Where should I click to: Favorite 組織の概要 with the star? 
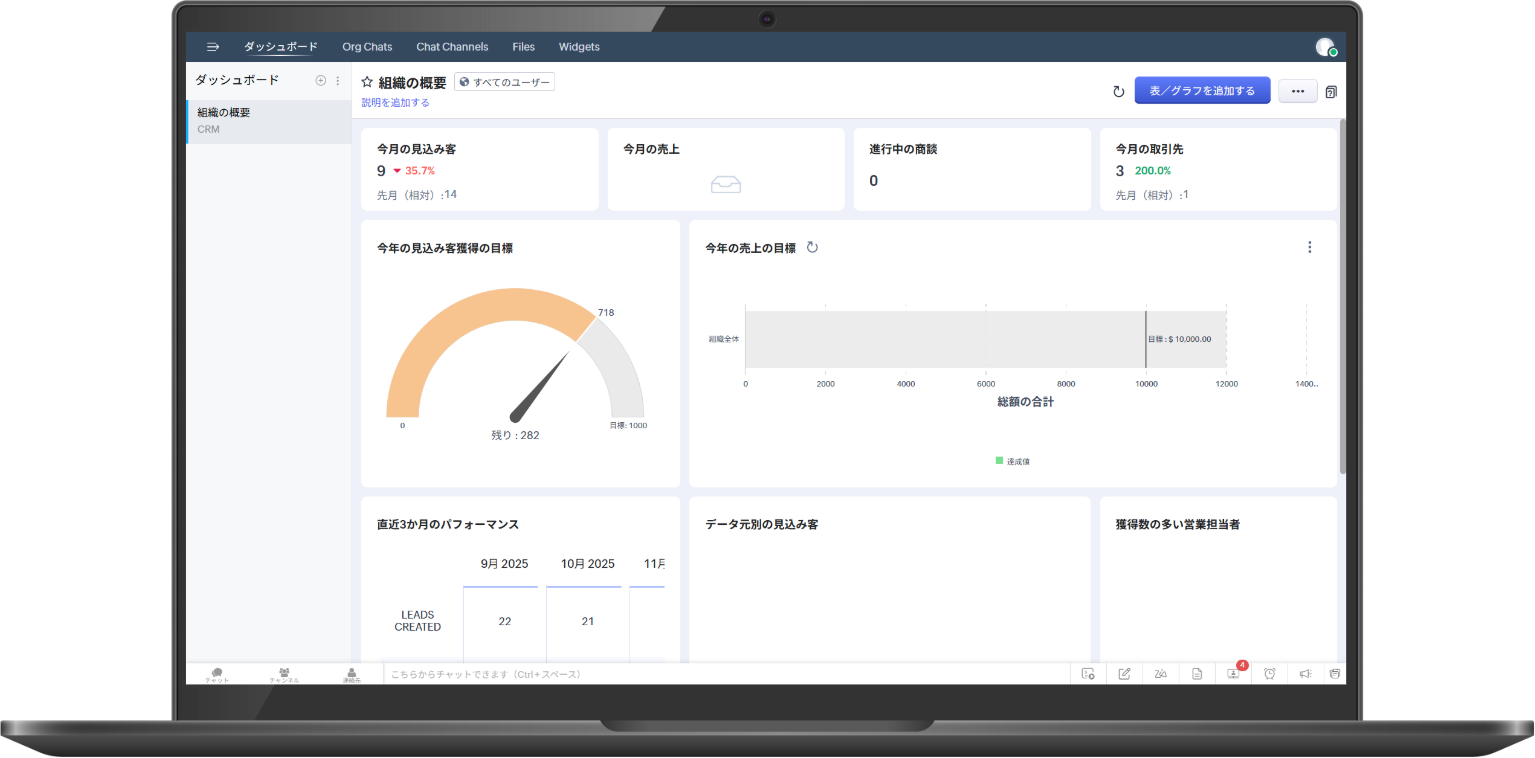367,83
